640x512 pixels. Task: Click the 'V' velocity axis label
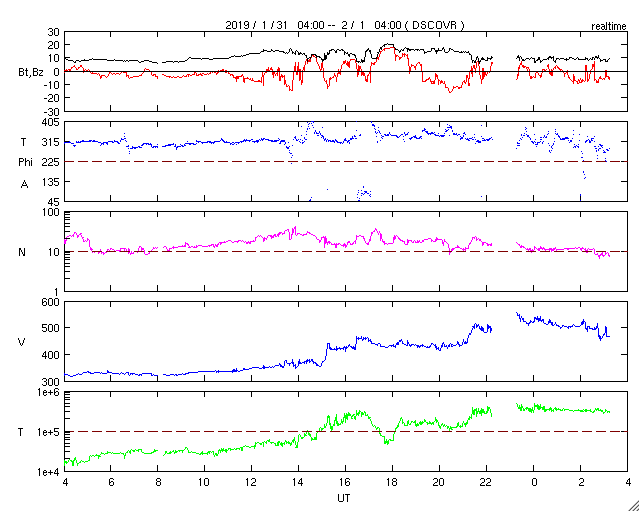tap(22, 342)
